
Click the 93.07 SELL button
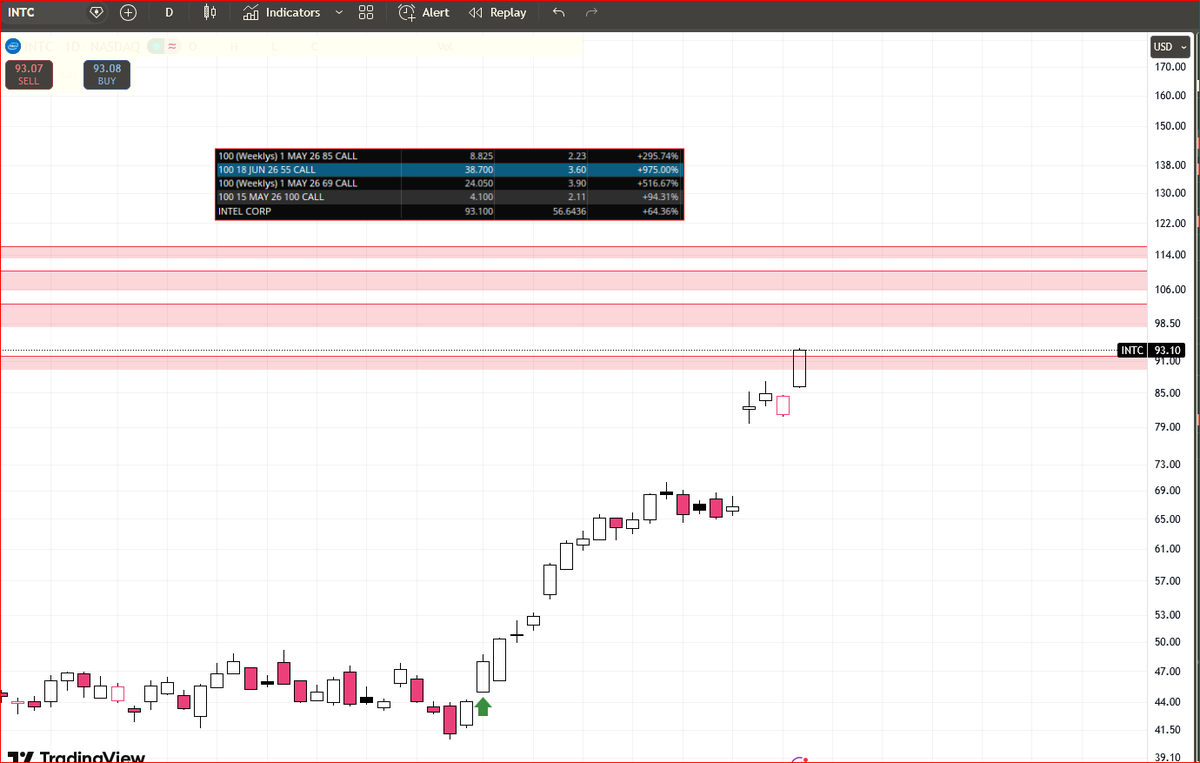[x=28, y=75]
